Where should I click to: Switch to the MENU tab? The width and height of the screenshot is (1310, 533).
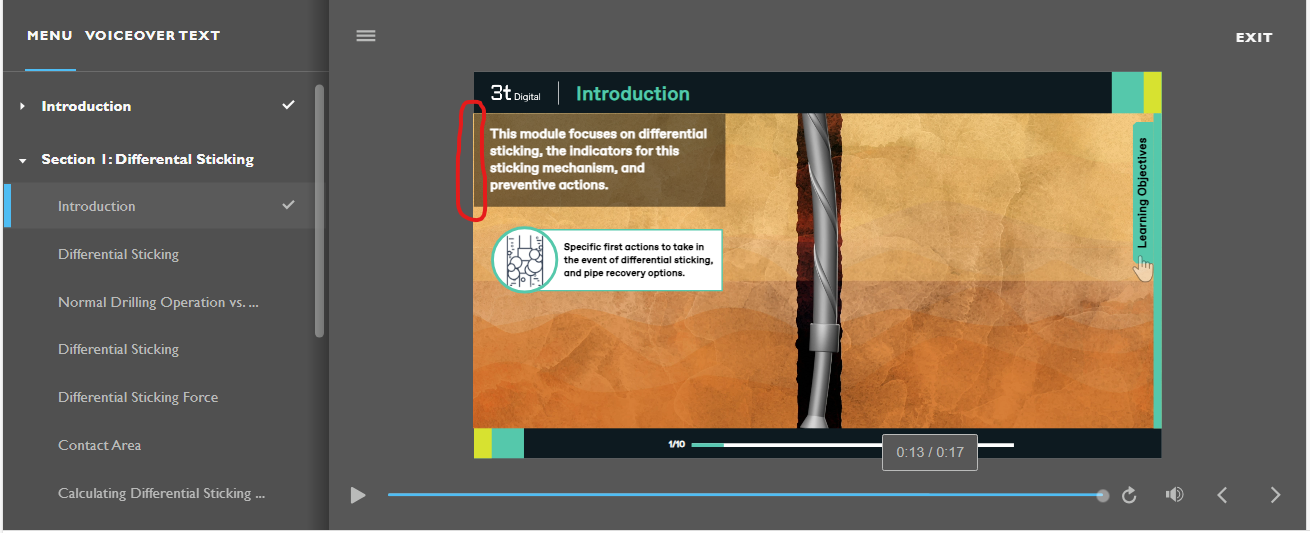point(50,36)
